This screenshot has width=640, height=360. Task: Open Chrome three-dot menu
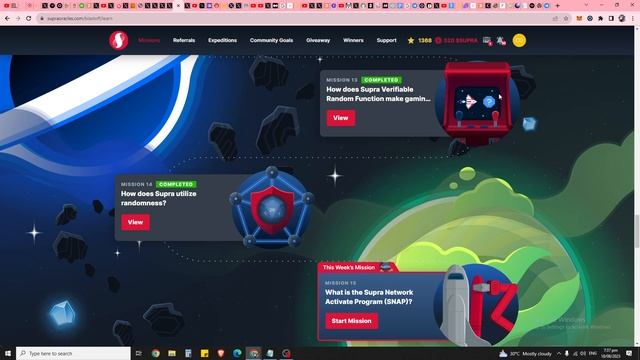(633, 18)
